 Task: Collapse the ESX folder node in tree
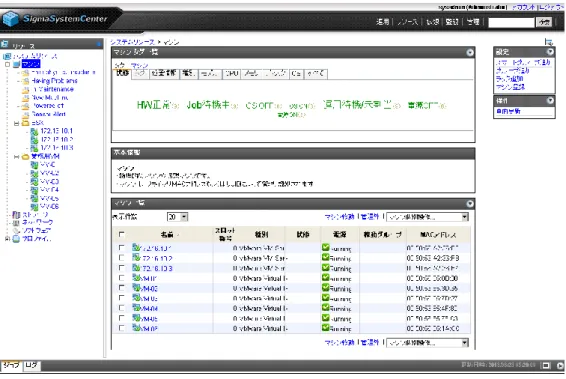pyautogui.click(x=17, y=123)
